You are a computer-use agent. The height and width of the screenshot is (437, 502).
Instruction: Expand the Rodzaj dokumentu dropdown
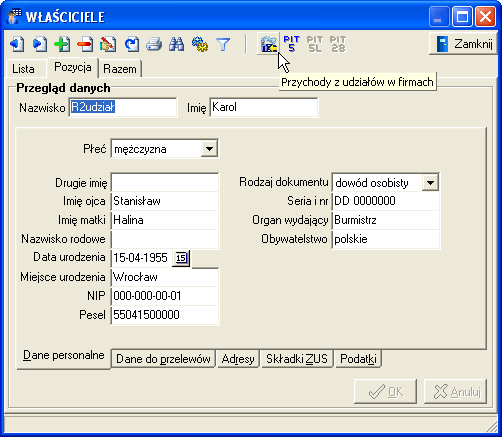pyautogui.click(x=430, y=183)
